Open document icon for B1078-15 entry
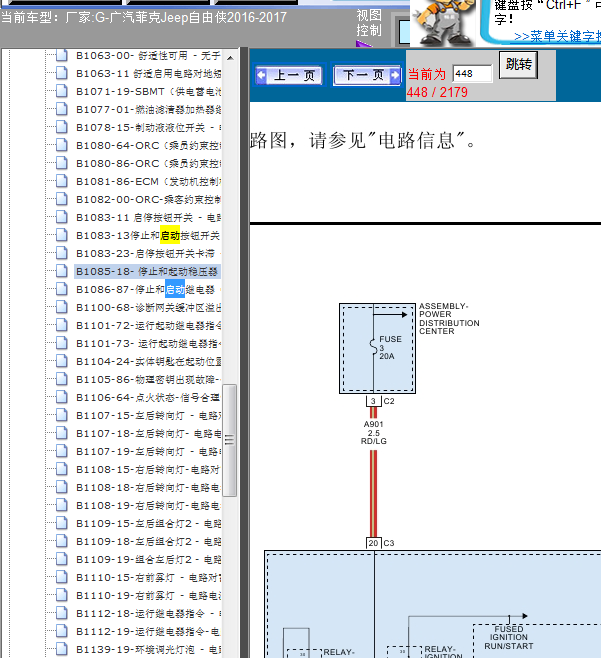The image size is (601, 658). (x=62, y=127)
